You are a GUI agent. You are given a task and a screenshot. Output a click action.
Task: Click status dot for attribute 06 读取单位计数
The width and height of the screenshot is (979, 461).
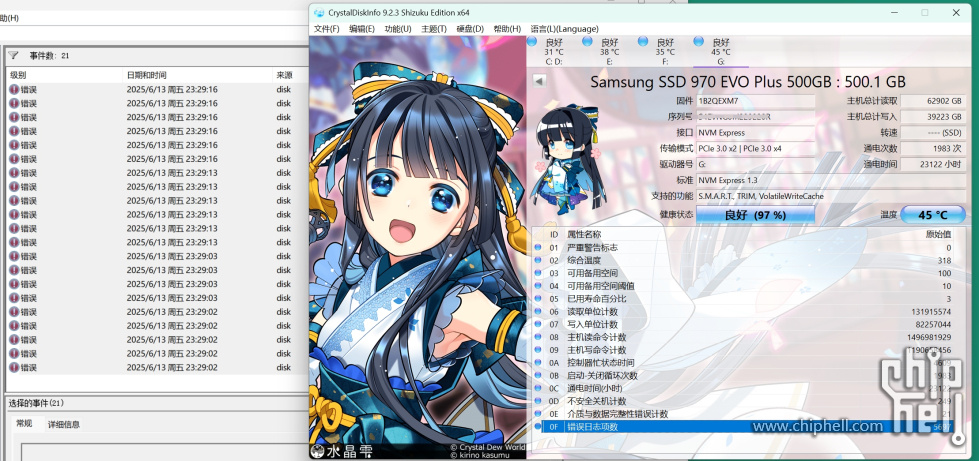(538, 312)
